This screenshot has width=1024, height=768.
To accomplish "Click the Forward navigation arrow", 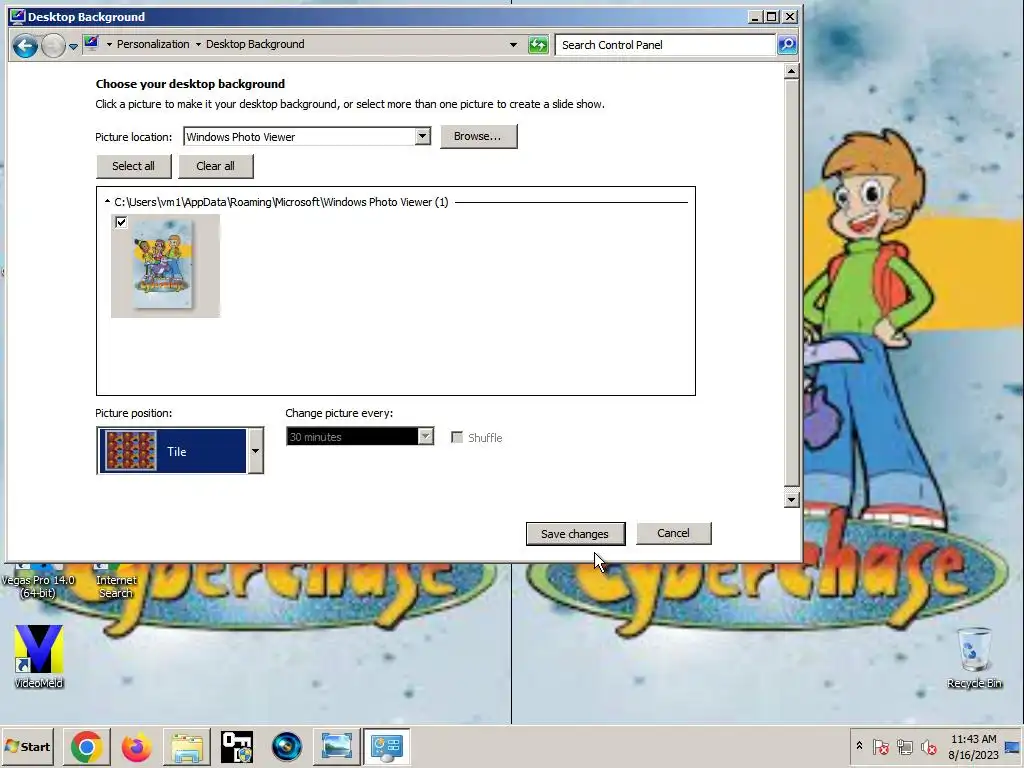I will click(54, 46).
